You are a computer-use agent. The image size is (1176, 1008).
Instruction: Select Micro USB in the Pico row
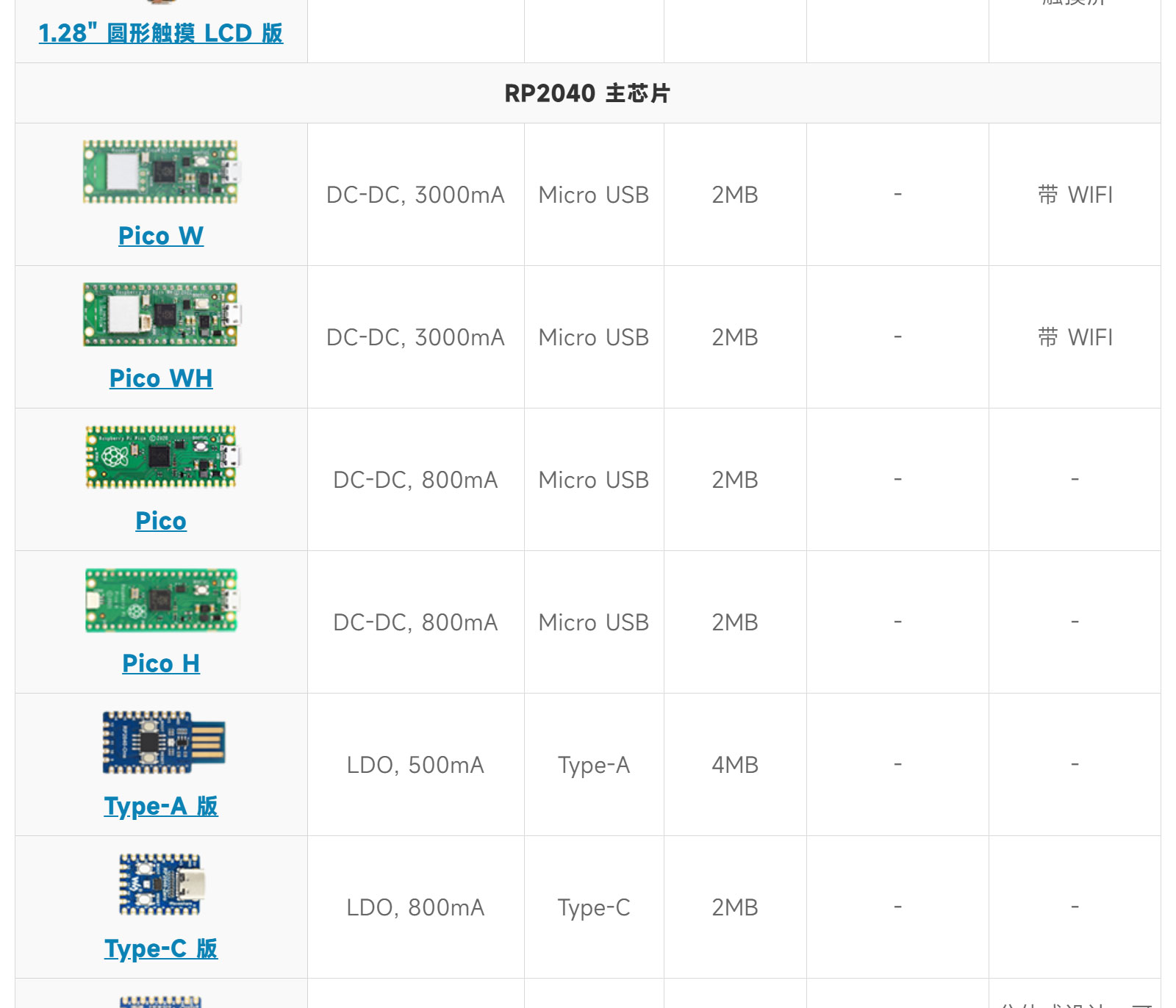594,480
